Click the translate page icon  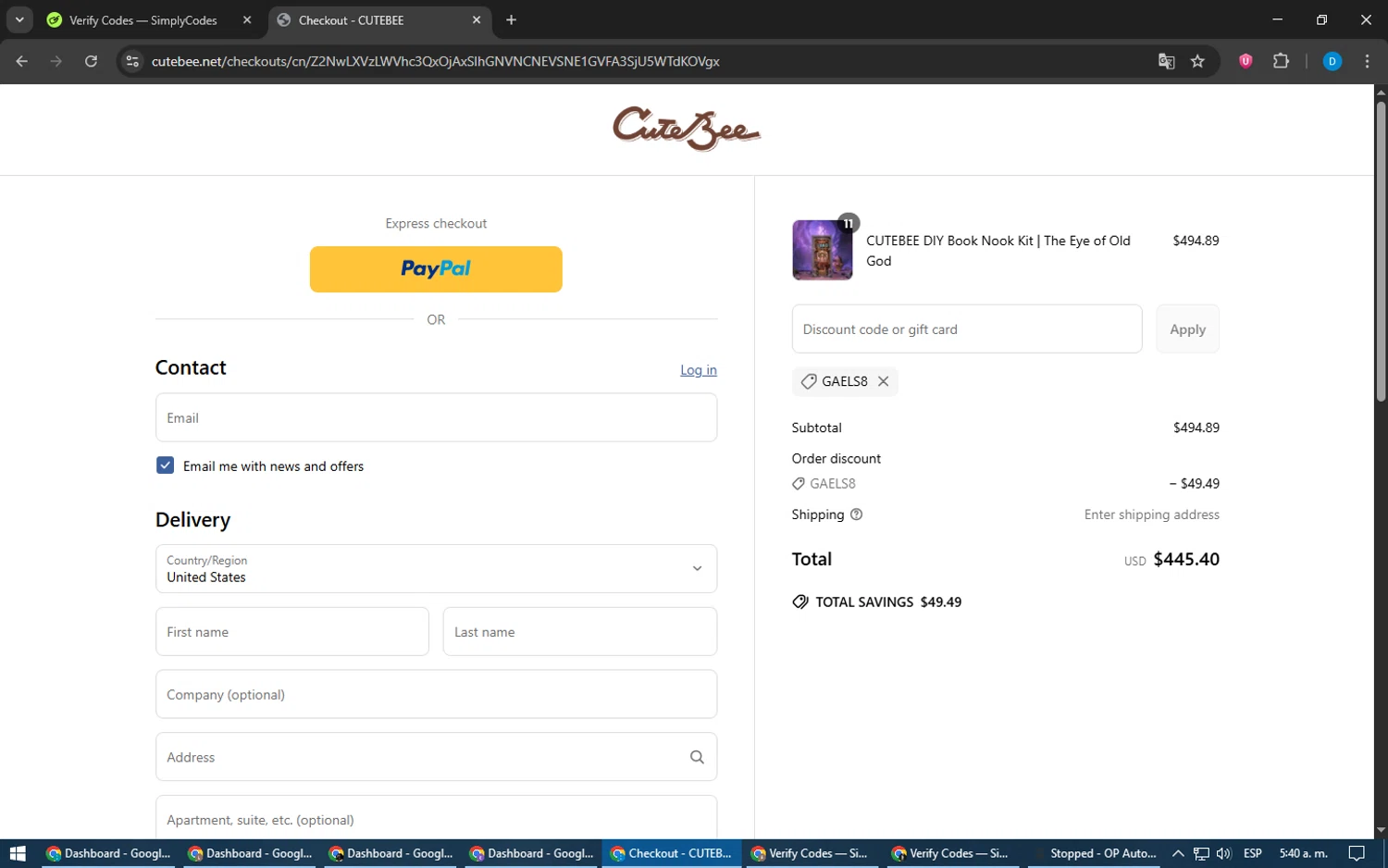(x=1166, y=61)
